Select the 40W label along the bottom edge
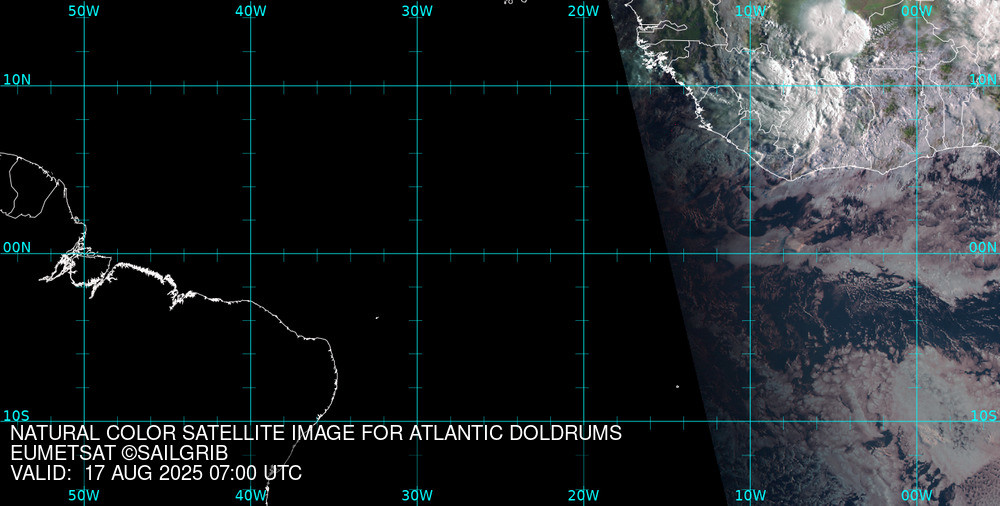The height and width of the screenshot is (506, 1000). coord(251,495)
